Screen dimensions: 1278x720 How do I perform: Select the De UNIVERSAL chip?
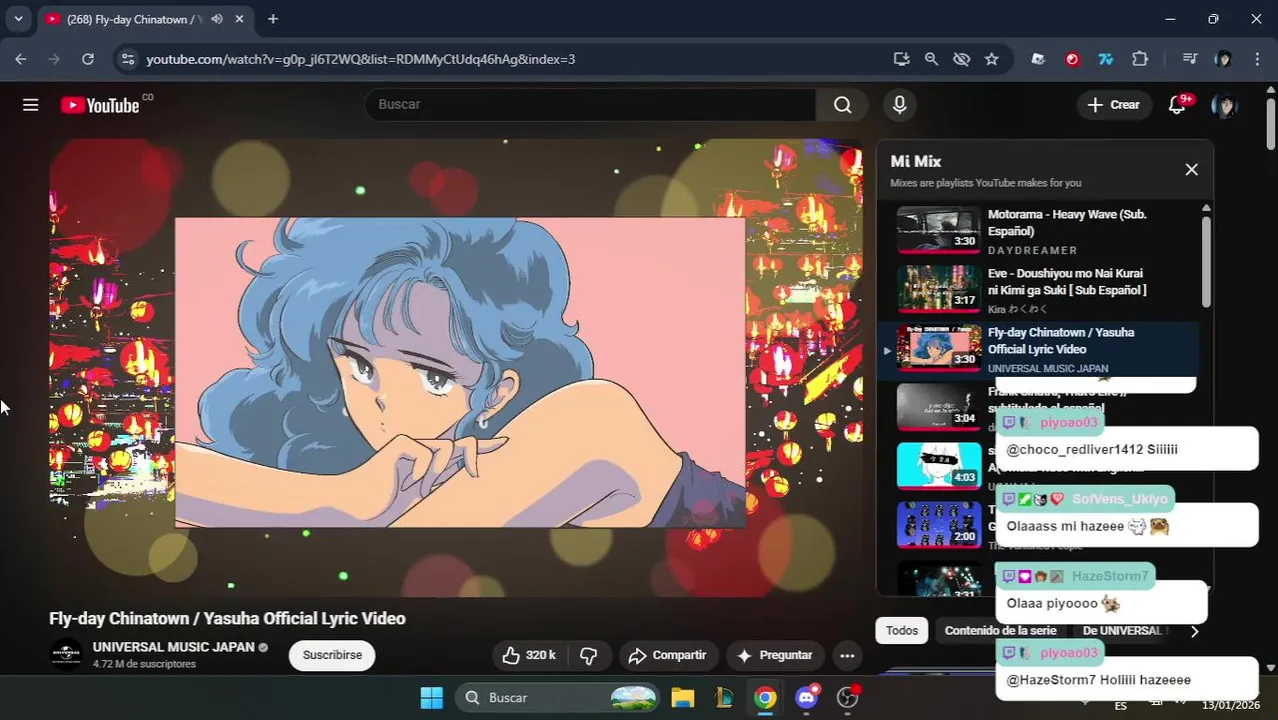[x=1124, y=631]
